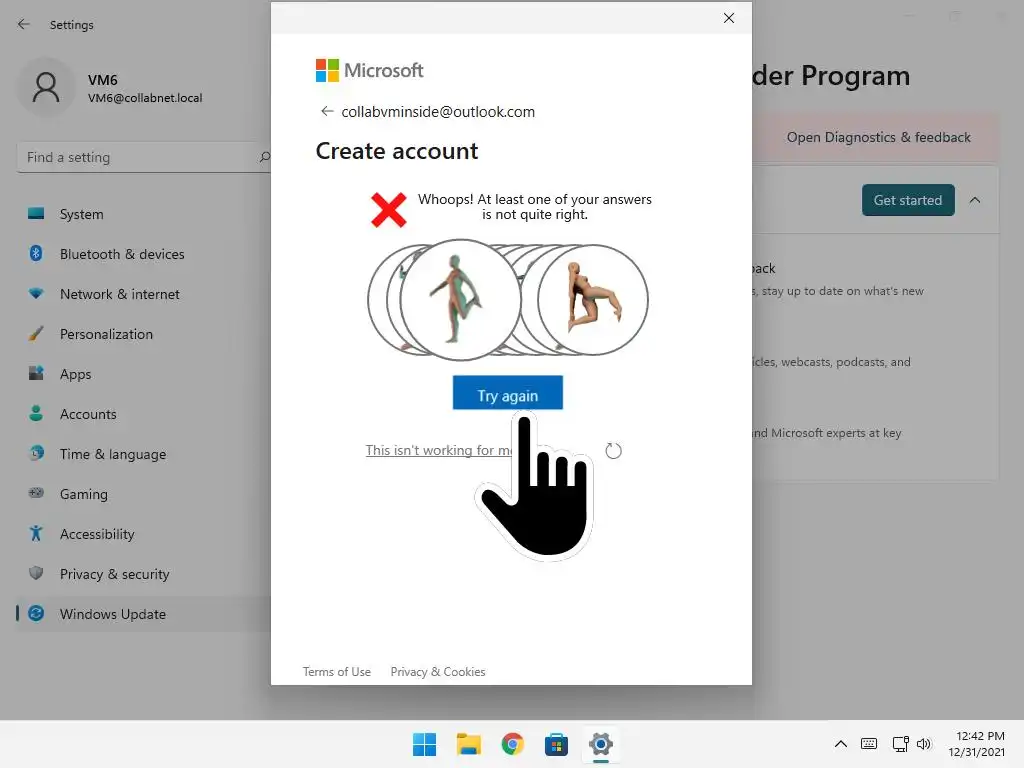1024x768 pixels.
Task: Click the Accounts person icon
Action: (x=36, y=413)
